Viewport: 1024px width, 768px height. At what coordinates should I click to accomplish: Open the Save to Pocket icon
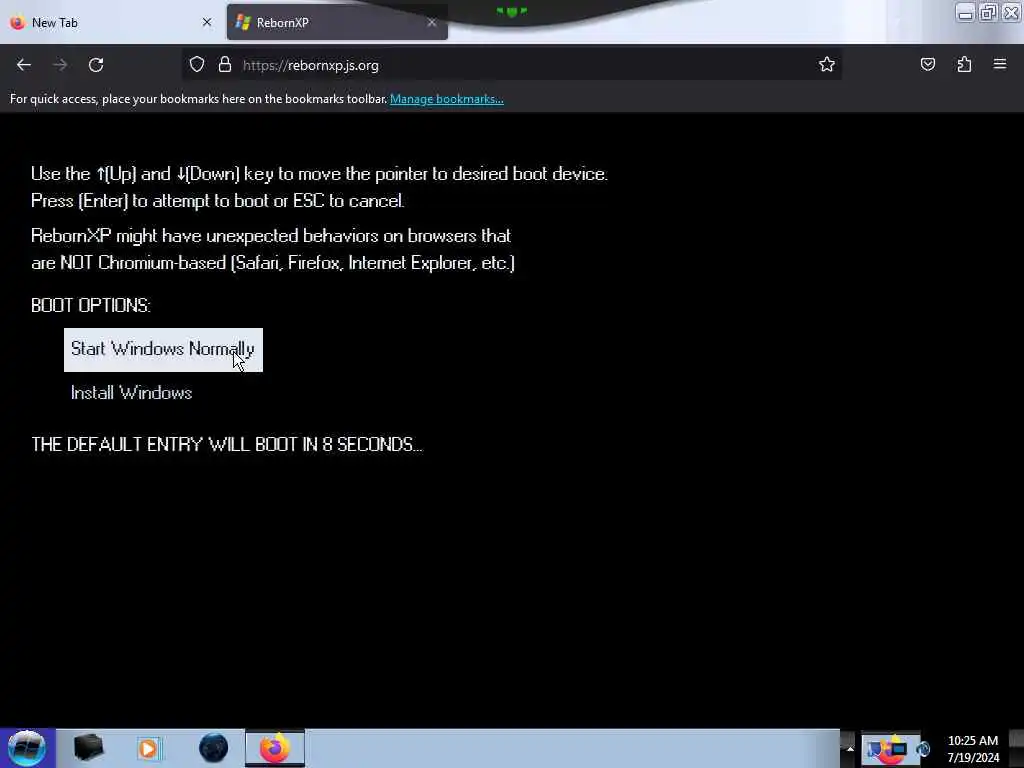point(927,65)
